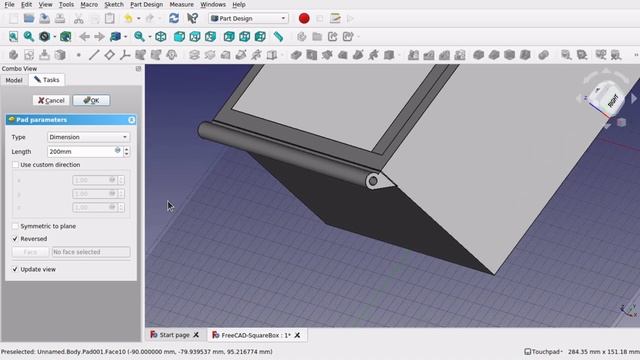Click the Create local coordinate system tool

[x=125, y=55]
